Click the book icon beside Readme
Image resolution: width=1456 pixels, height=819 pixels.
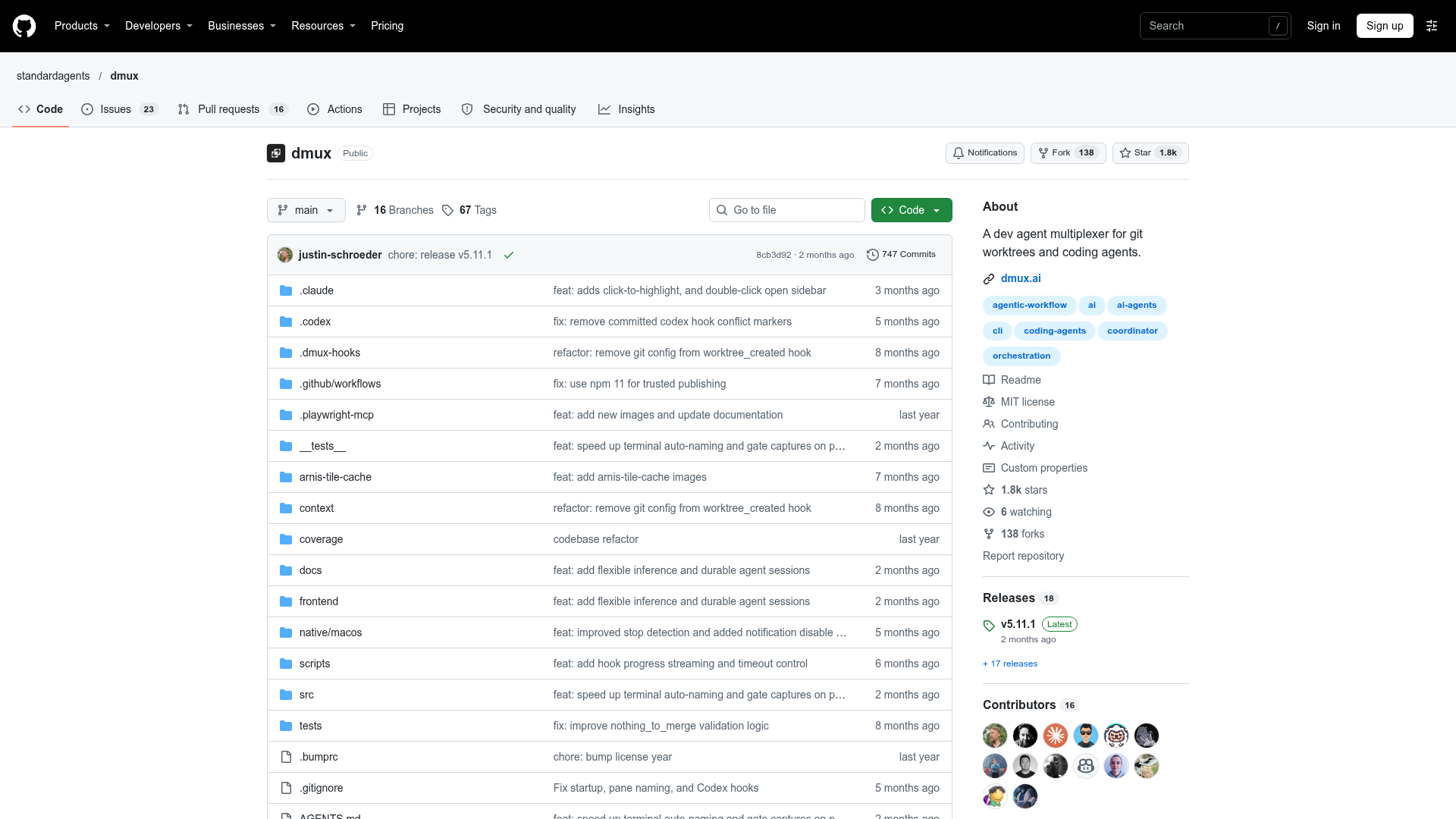click(989, 380)
